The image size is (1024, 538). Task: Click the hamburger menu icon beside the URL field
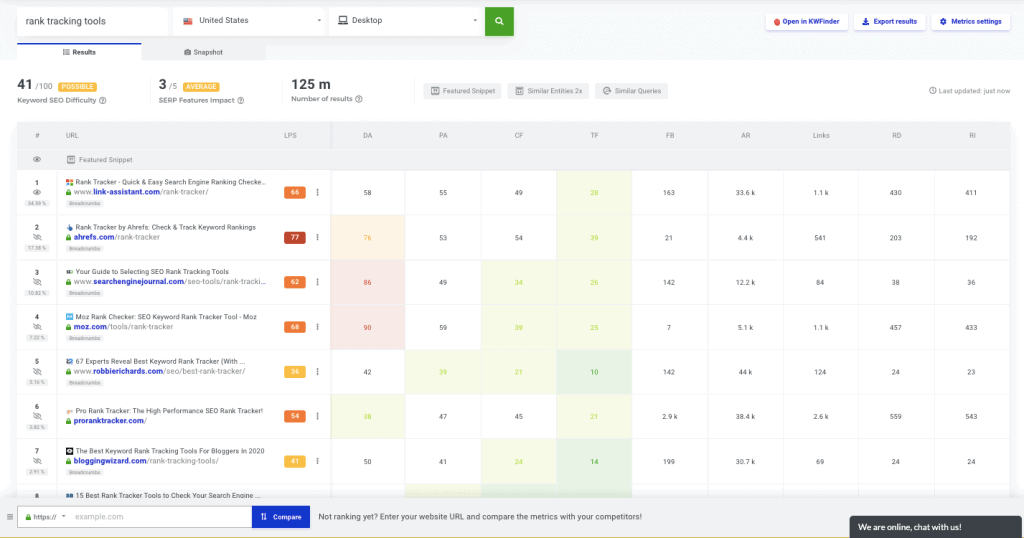(10, 516)
